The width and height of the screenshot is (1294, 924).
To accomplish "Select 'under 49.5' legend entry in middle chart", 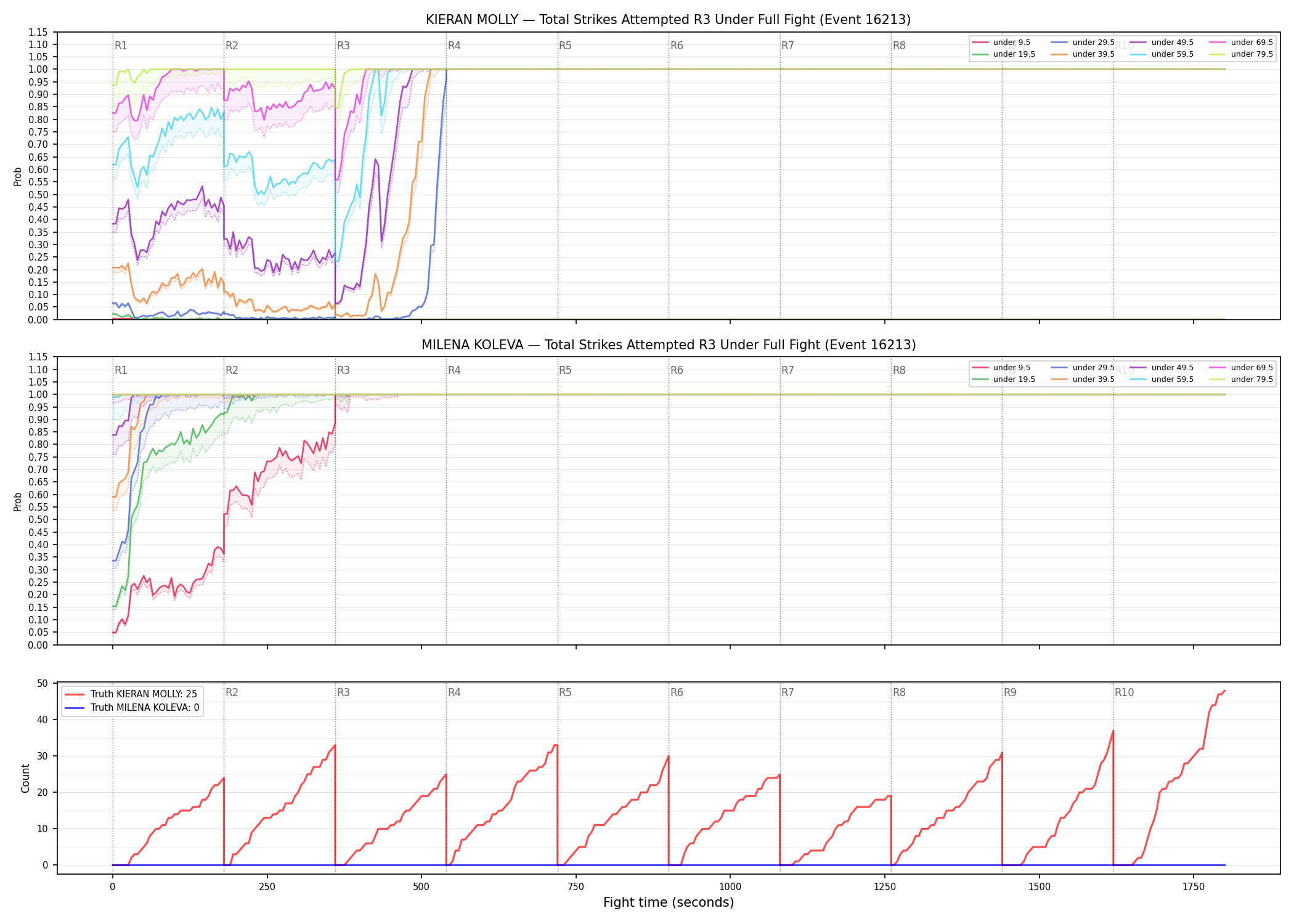I will (x=1162, y=368).
